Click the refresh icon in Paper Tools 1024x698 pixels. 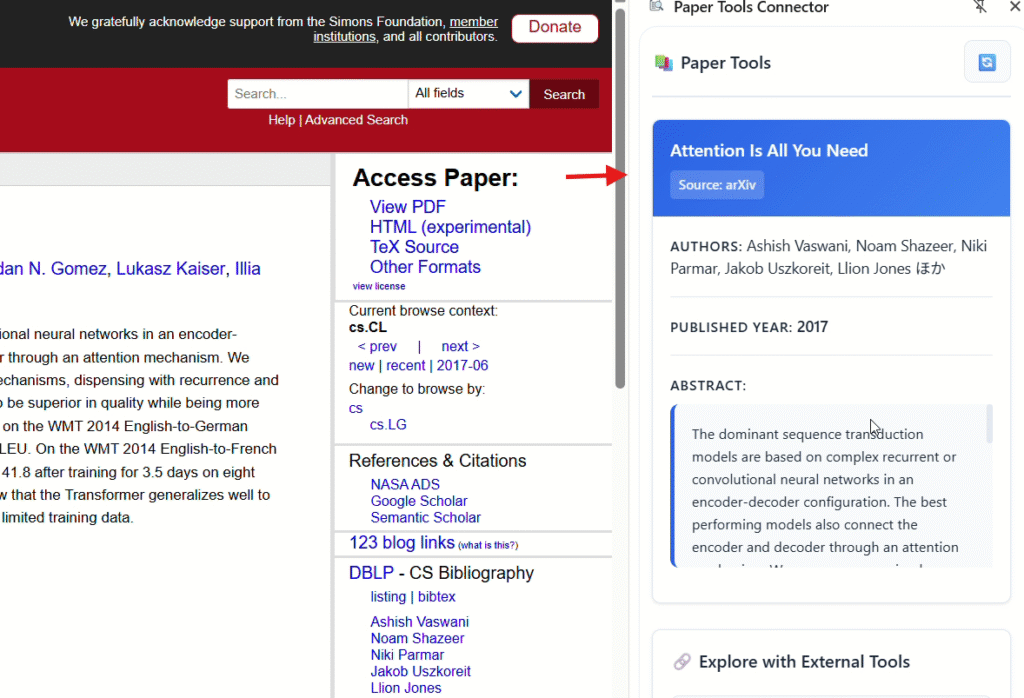click(987, 62)
